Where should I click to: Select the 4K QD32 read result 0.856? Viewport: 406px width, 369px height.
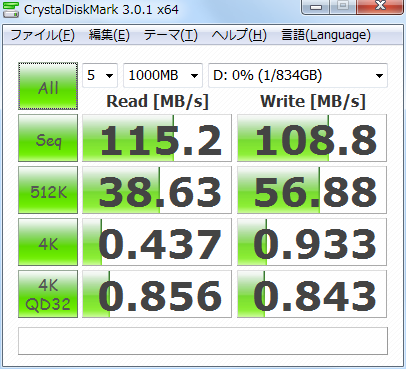(x=157, y=294)
